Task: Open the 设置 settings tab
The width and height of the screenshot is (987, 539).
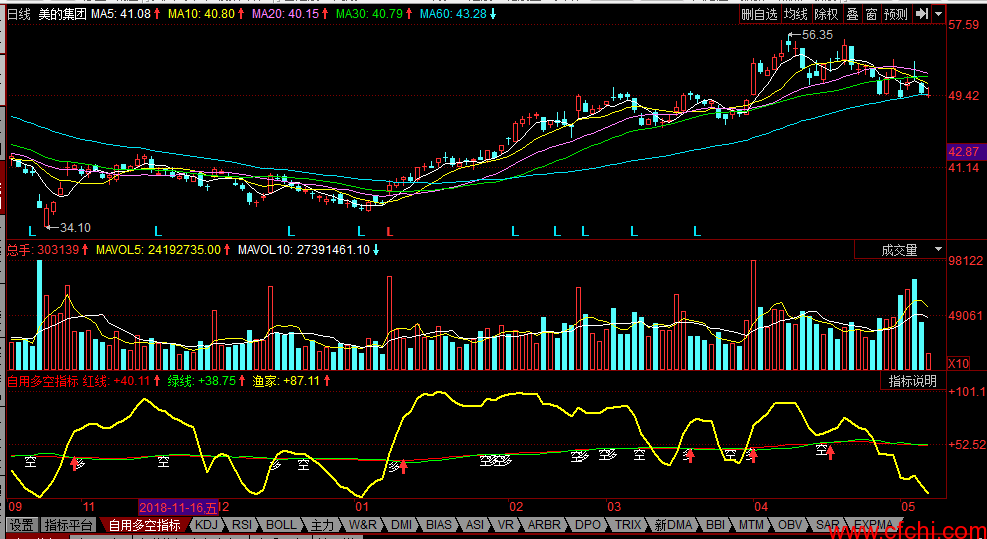Action: click(21, 525)
